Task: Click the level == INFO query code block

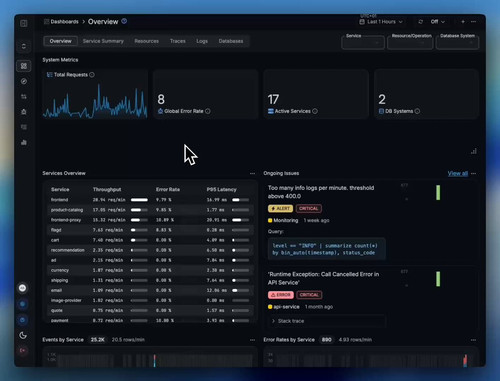Action: [327, 249]
